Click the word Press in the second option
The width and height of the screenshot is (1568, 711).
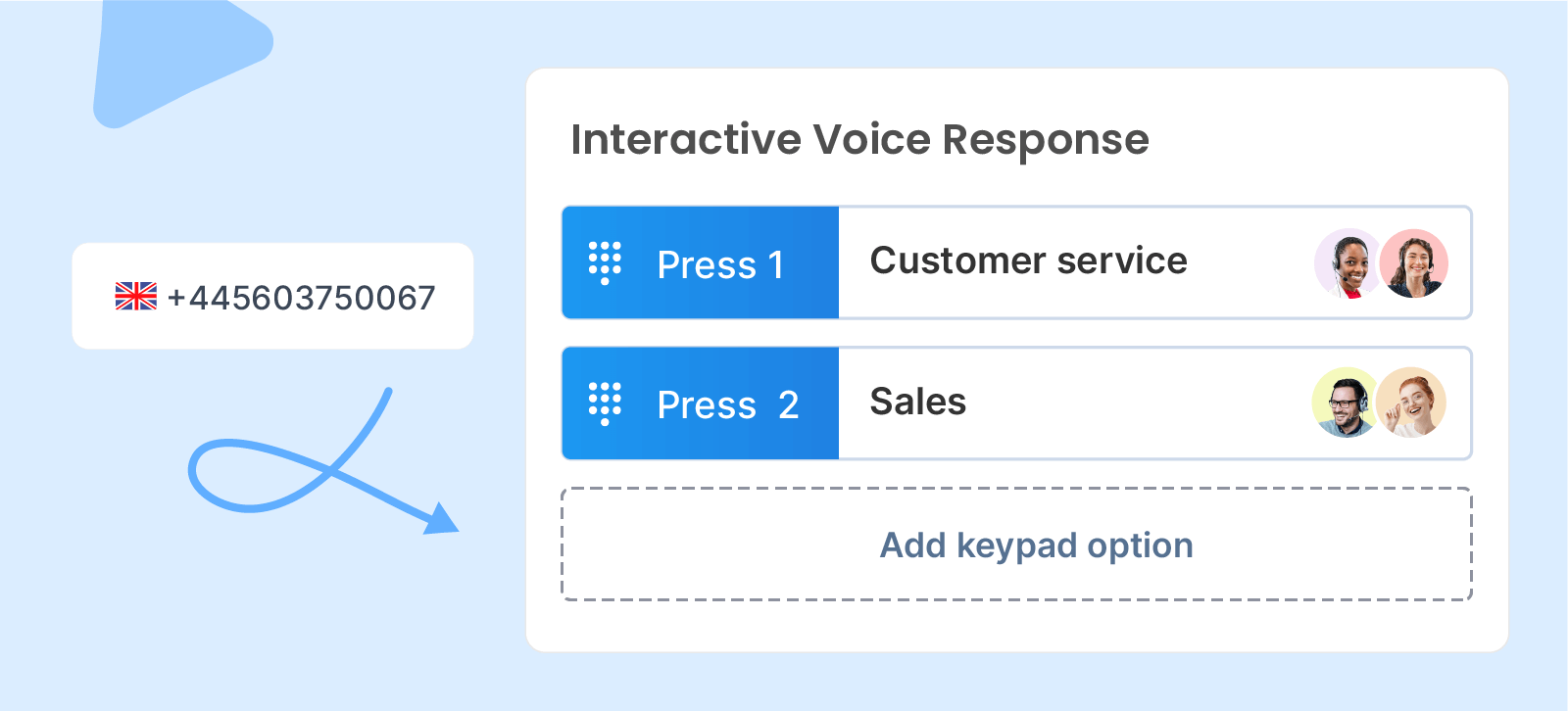coord(707,405)
